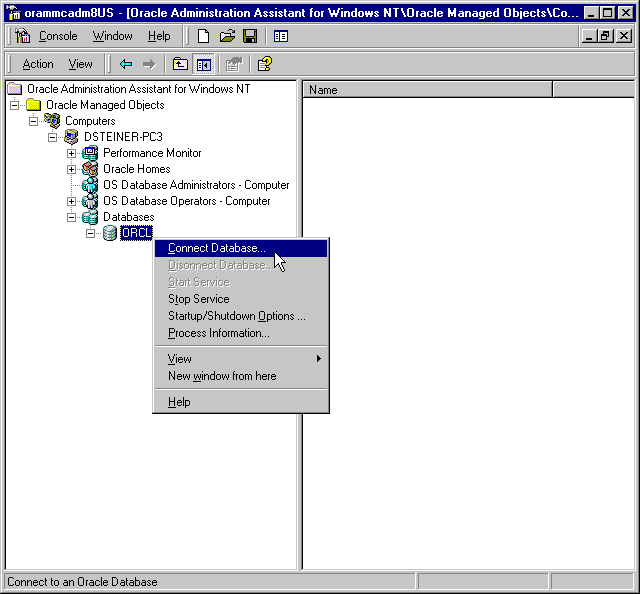Image resolution: width=640 pixels, height=594 pixels.
Task: Open the Console menu
Action: point(57,36)
